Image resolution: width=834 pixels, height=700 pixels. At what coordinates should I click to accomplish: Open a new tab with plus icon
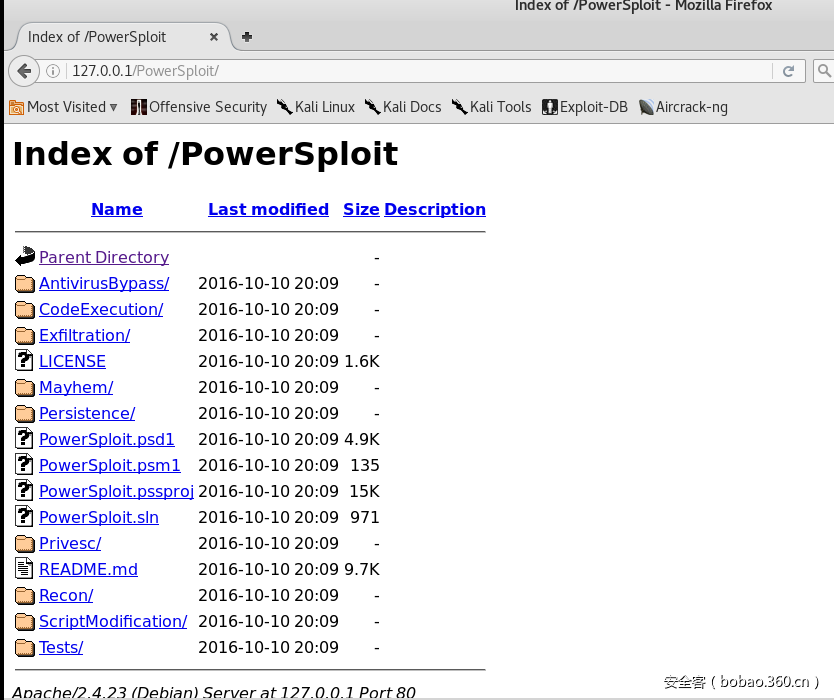click(x=247, y=37)
